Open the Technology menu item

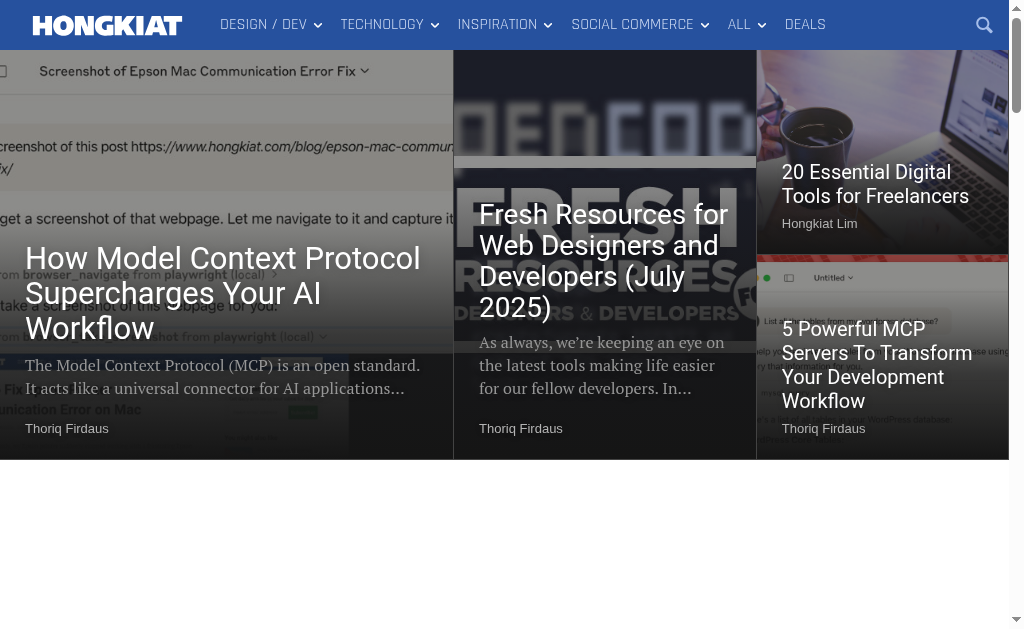(382, 25)
